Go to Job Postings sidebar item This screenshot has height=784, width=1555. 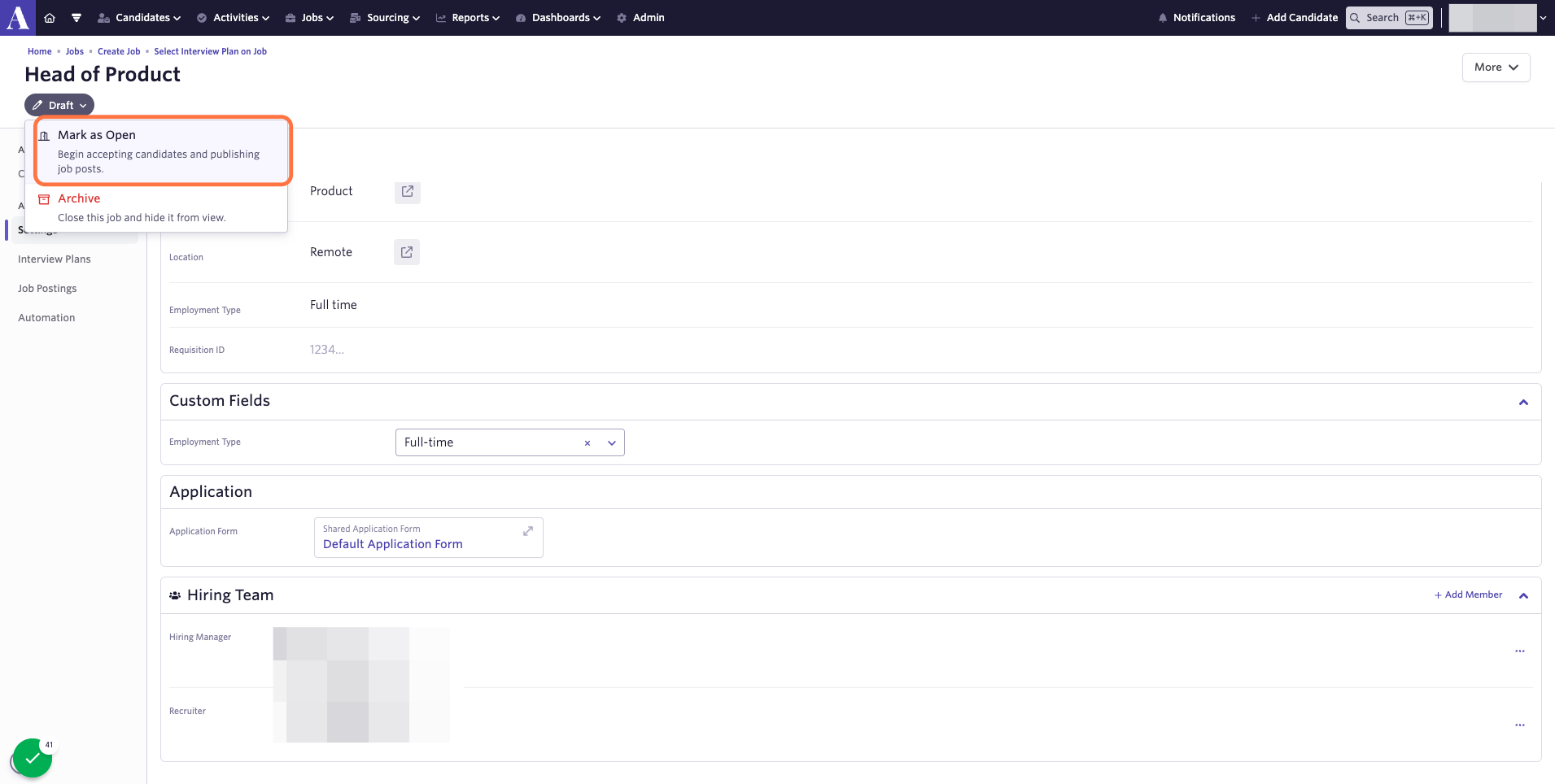[x=47, y=289]
